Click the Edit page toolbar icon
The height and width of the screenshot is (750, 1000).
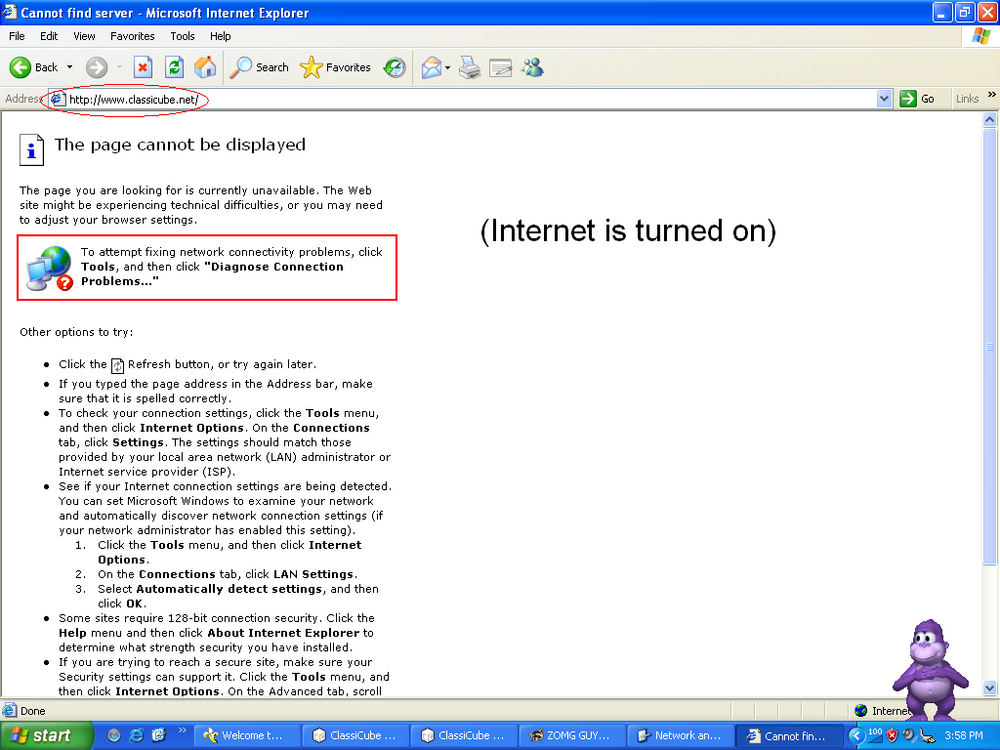501,67
